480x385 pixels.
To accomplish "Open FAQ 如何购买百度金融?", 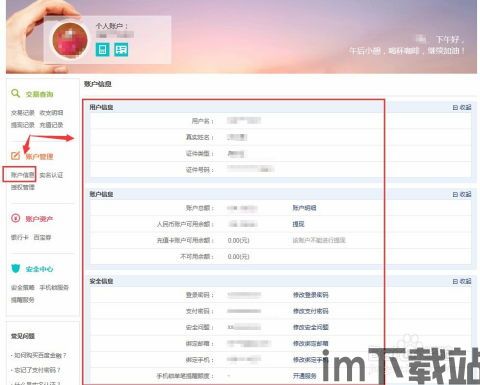I will point(39,355).
